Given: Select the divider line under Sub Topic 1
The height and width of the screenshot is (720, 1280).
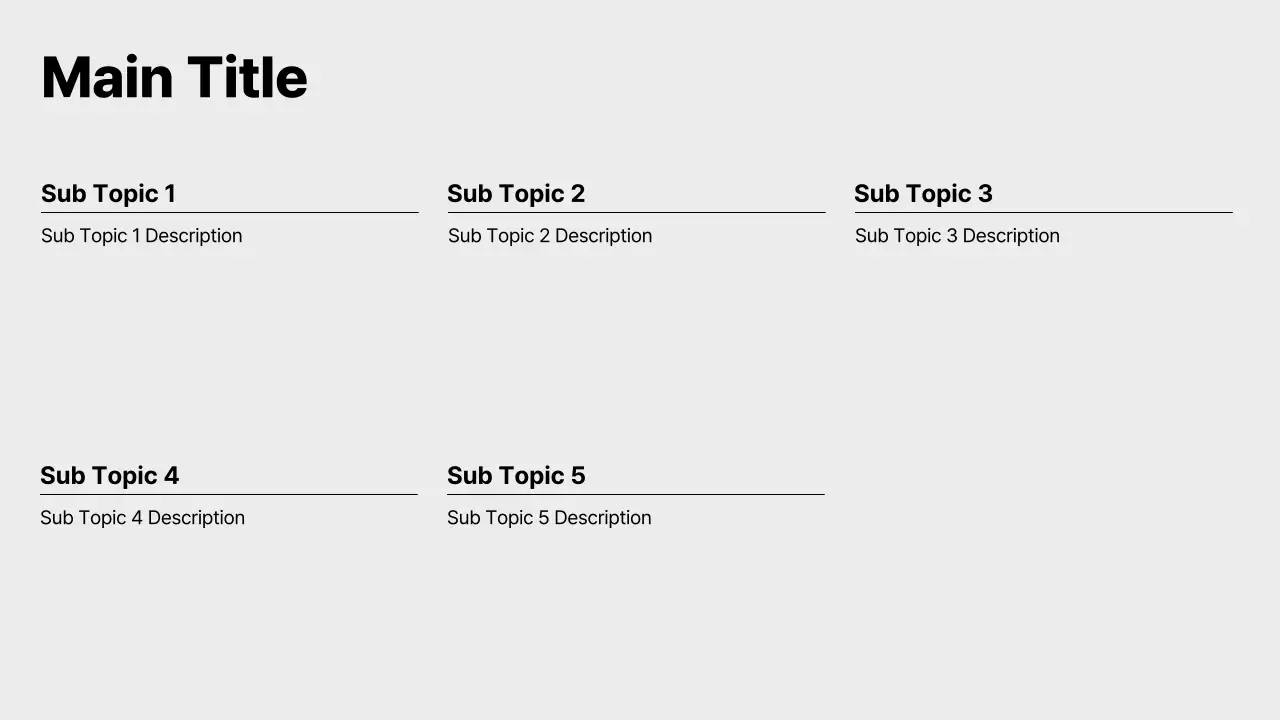Looking at the screenshot, I should pos(230,212).
